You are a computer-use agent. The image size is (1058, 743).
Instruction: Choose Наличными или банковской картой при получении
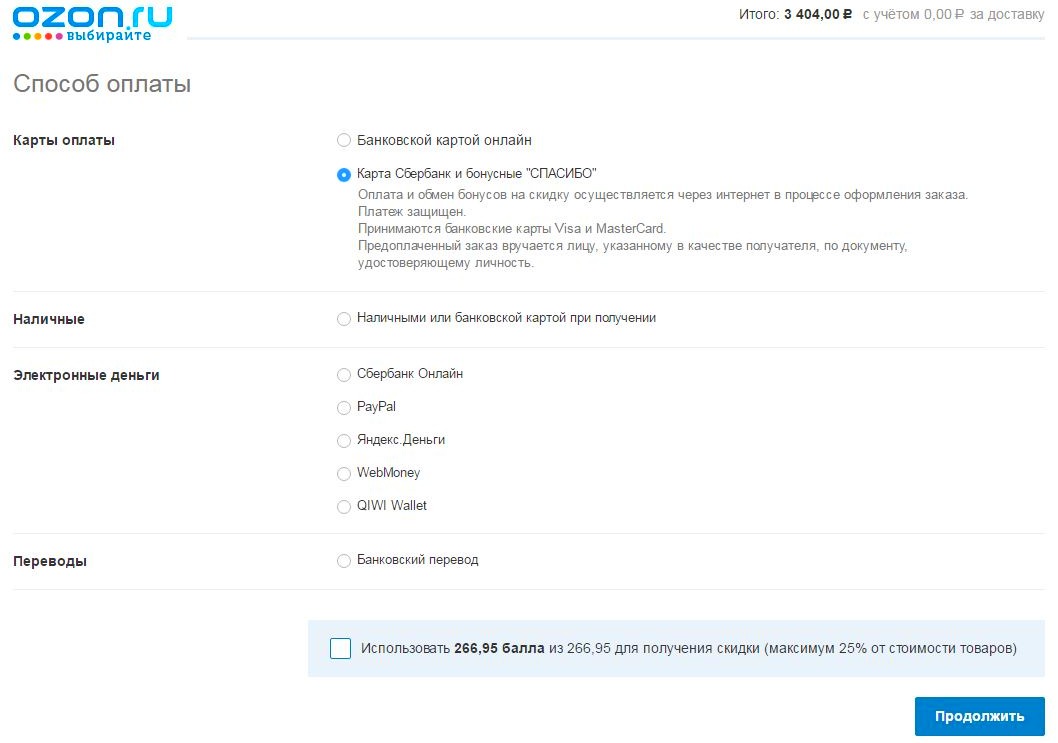344,319
